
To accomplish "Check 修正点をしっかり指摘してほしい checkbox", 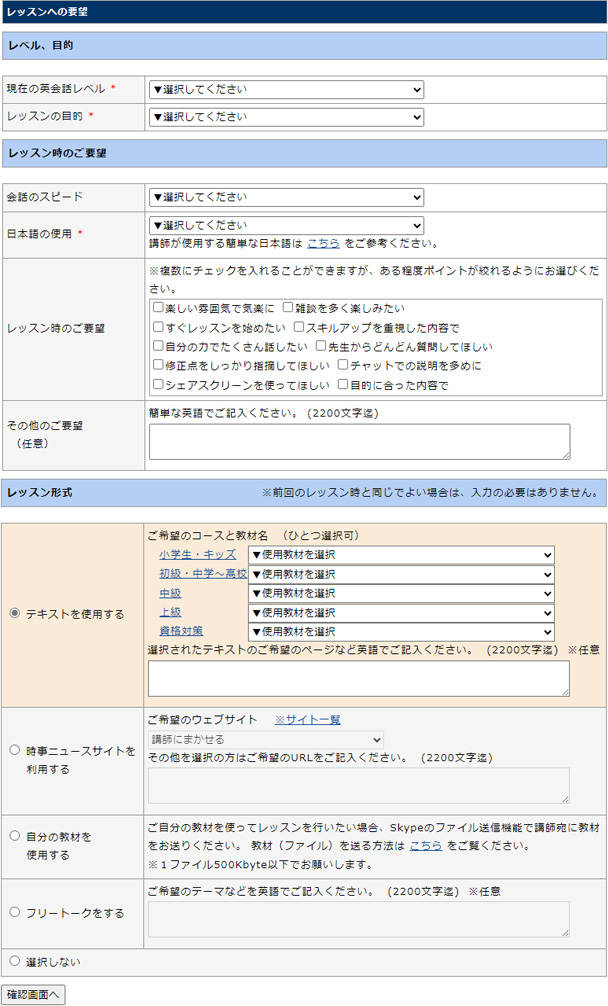I will click(158, 366).
